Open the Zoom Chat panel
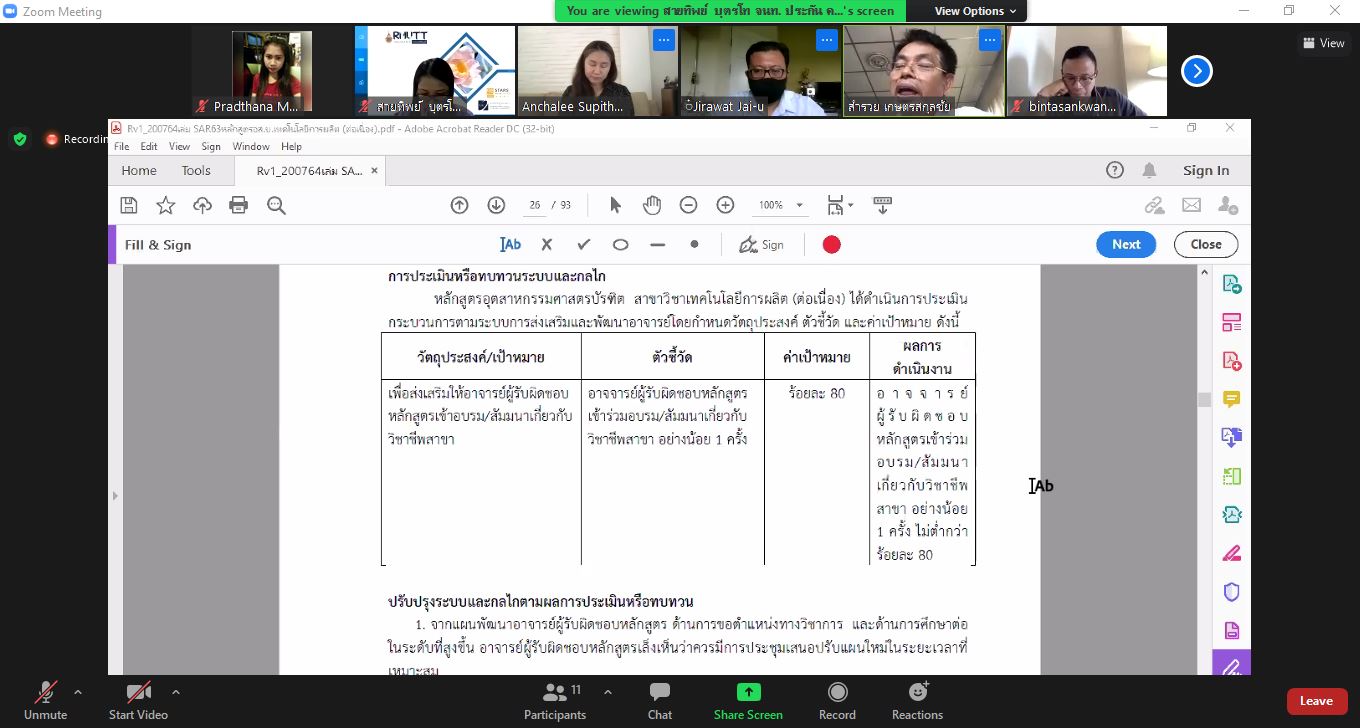The image size is (1360, 728). click(x=660, y=700)
